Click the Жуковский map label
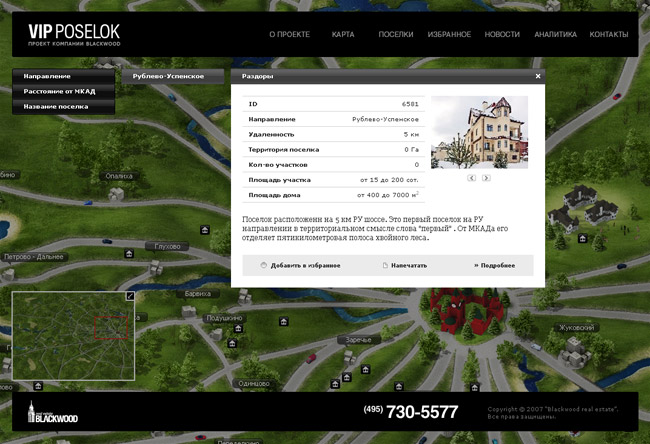The width and height of the screenshot is (650, 444). click(x=577, y=328)
